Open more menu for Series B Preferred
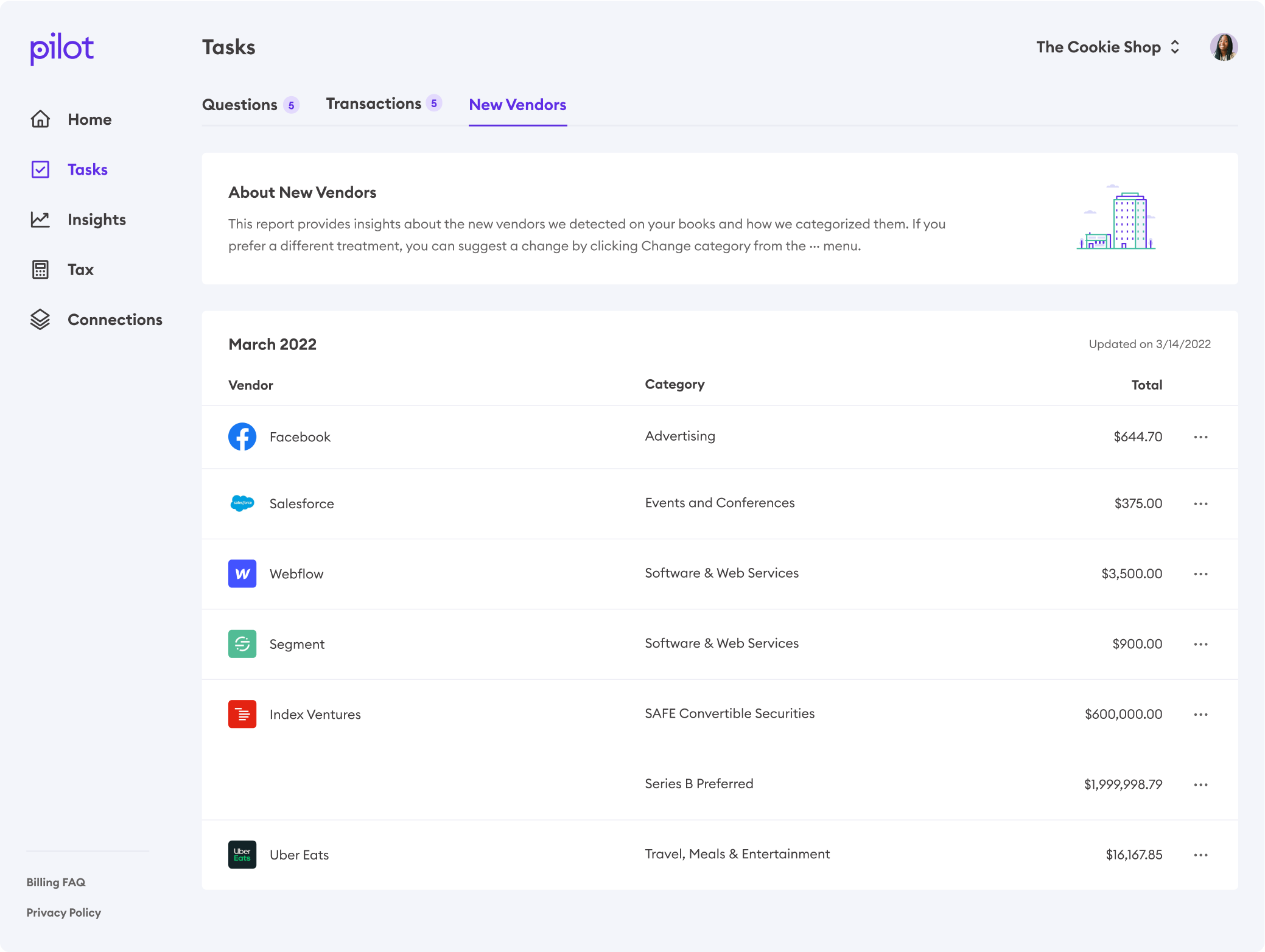The width and height of the screenshot is (1265, 952). [1200, 785]
